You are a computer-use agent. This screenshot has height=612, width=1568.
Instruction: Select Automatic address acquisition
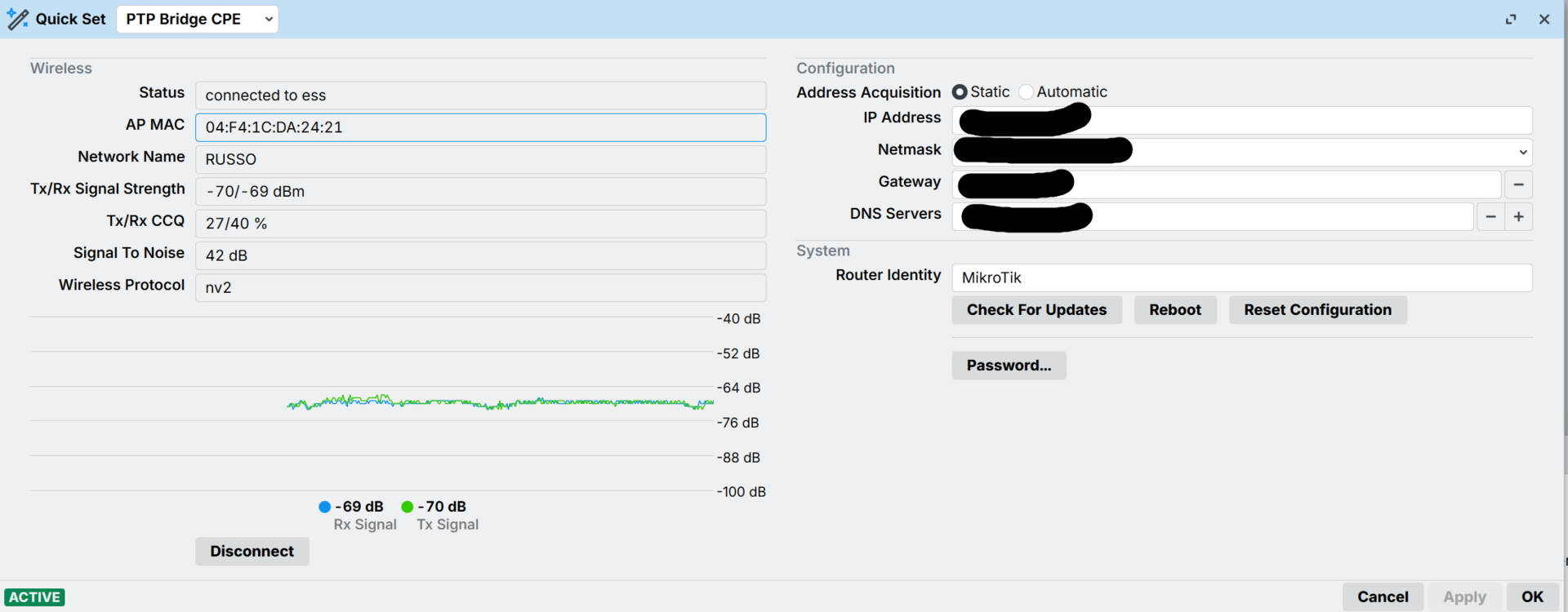1026,92
